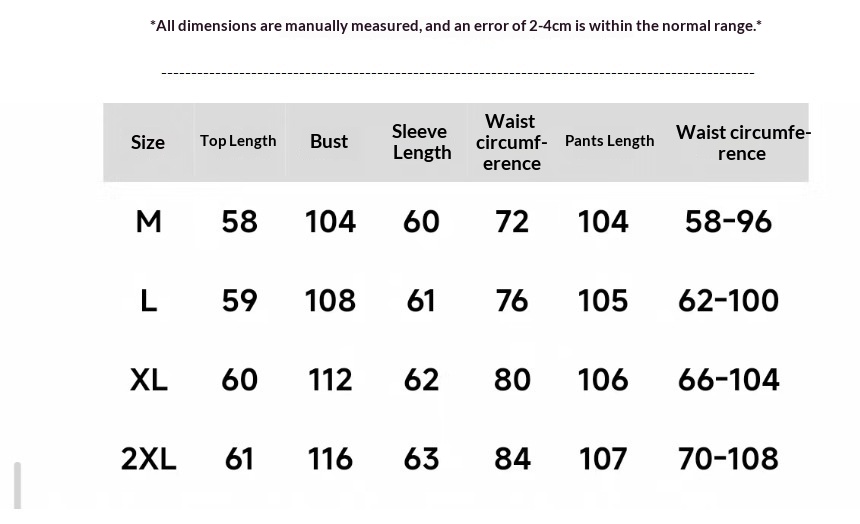The height and width of the screenshot is (524, 860).
Task: Click sleeve length 63 for size 2XL
Action: [x=421, y=458]
